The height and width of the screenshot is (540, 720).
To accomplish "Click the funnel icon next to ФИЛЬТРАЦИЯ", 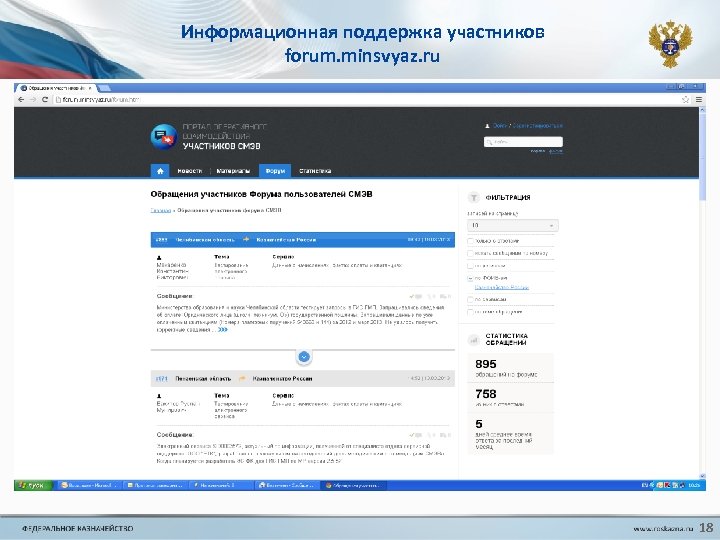I will (x=473, y=197).
